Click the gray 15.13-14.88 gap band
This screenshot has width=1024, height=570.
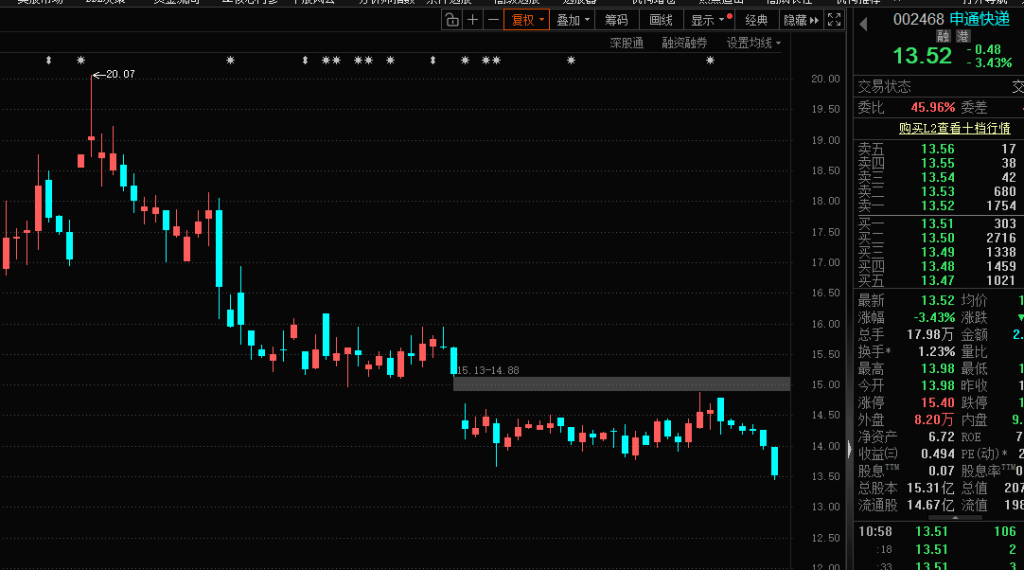[620, 384]
